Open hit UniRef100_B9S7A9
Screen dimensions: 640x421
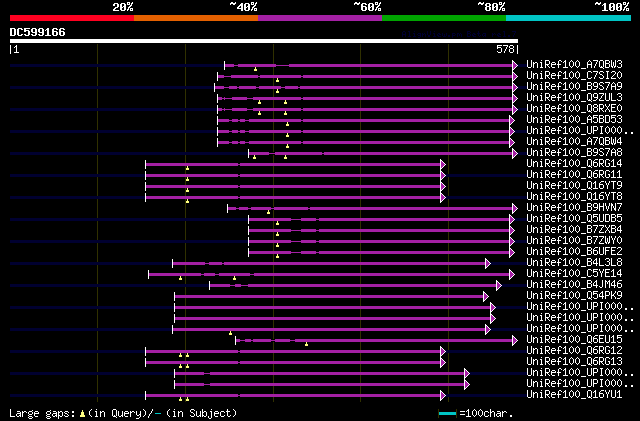click(x=574, y=86)
